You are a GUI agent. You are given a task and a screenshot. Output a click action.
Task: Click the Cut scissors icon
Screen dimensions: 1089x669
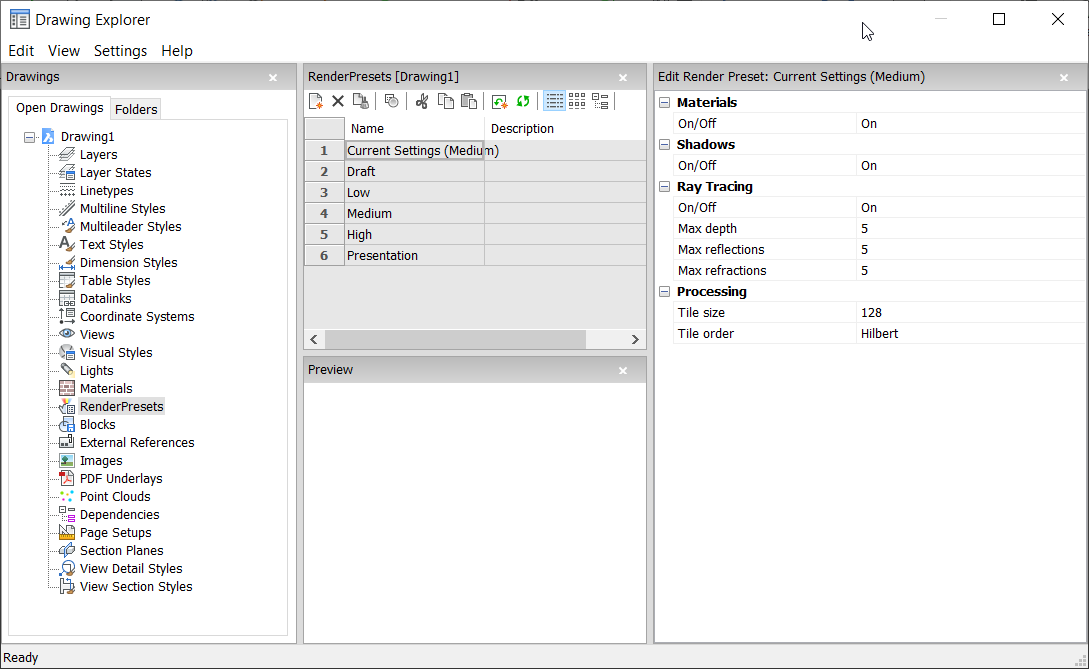[422, 101]
